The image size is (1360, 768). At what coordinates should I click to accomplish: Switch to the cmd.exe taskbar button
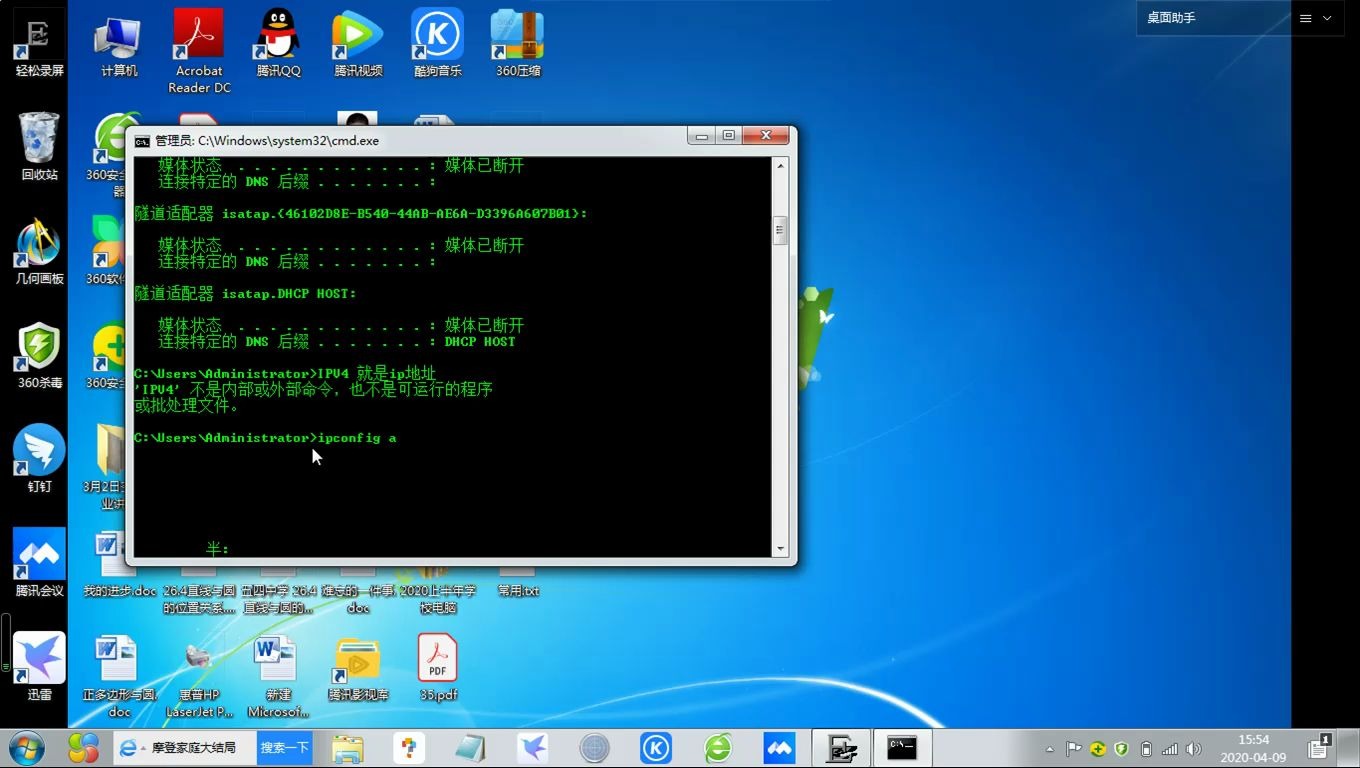(902, 748)
